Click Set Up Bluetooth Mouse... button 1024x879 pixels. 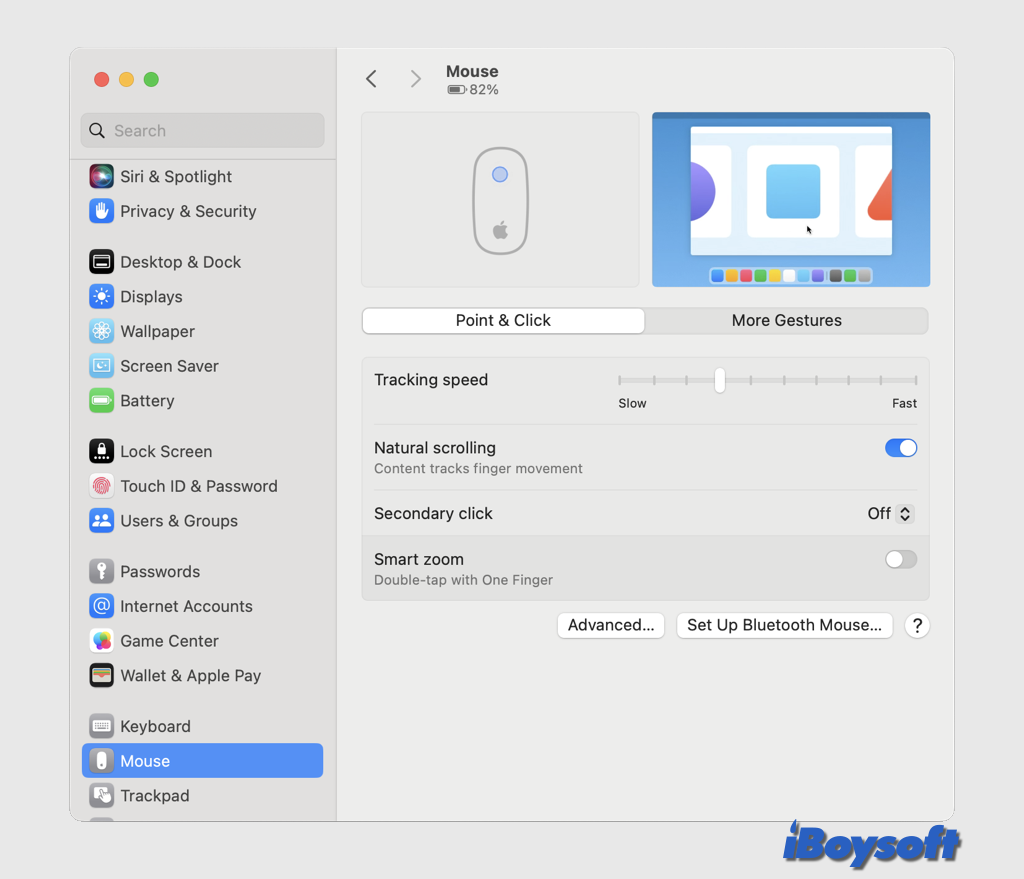click(x=784, y=625)
